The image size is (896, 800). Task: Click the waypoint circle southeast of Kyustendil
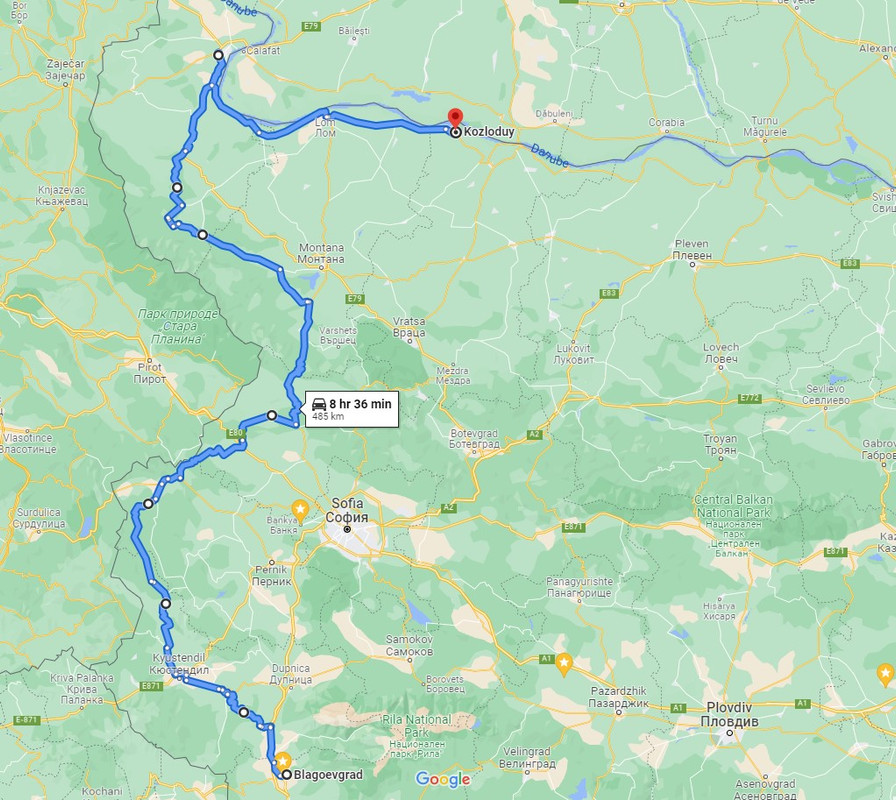[x=243, y=712]
